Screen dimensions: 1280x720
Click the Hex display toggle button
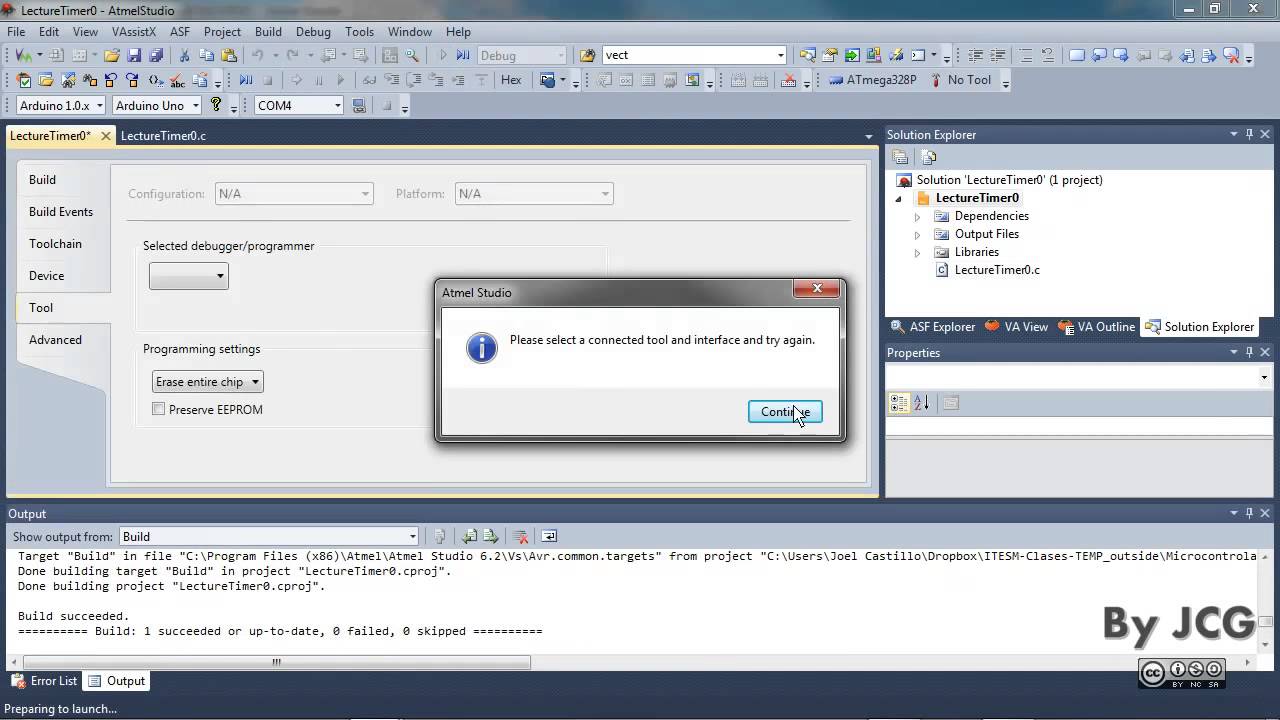pyautogui.click(x=511, y=80)
